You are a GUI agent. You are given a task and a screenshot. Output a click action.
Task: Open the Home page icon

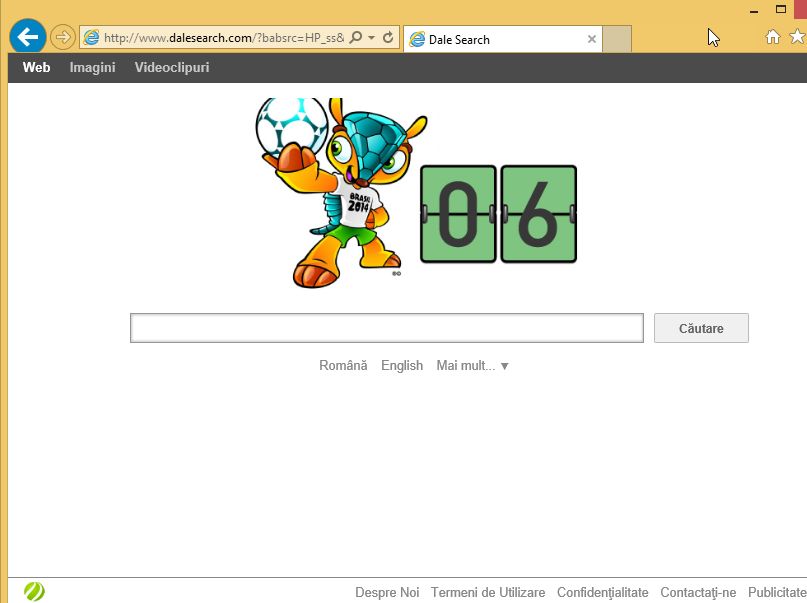[x=773, y=37]
